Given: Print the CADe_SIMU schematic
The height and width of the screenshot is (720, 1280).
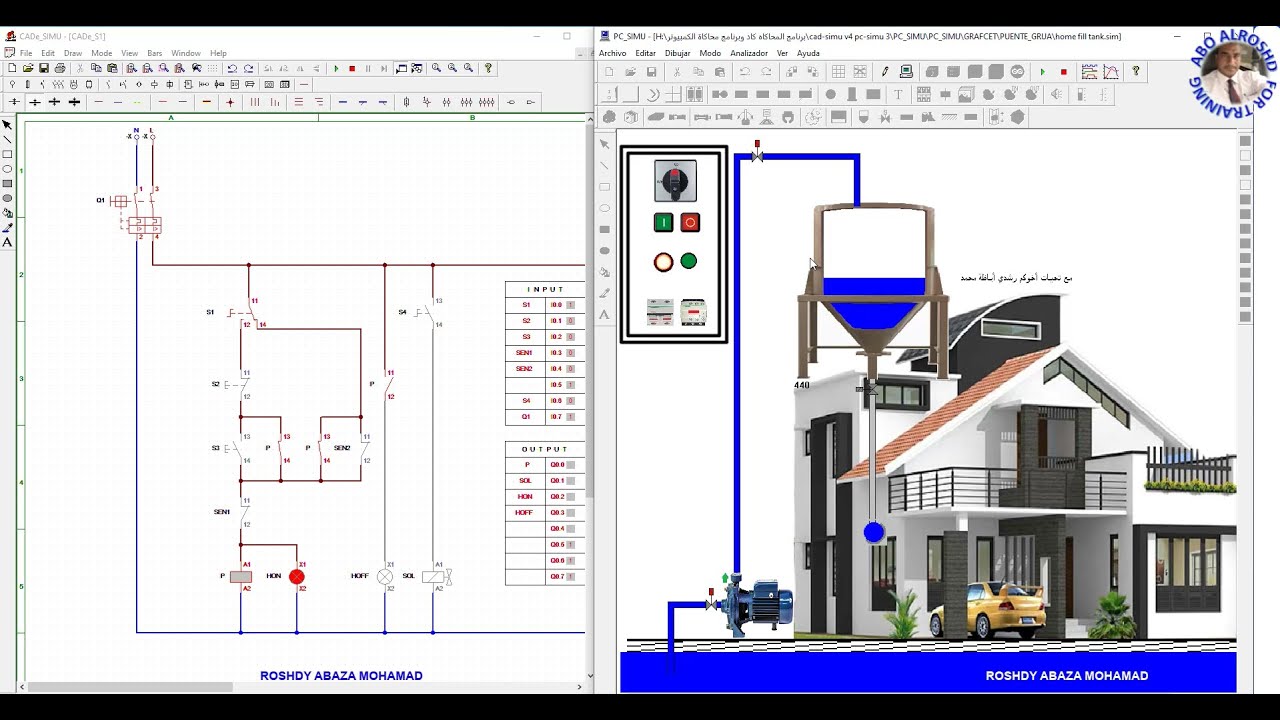Looking at the screenshot, I should pyautogui.click(x=60, y=68).
